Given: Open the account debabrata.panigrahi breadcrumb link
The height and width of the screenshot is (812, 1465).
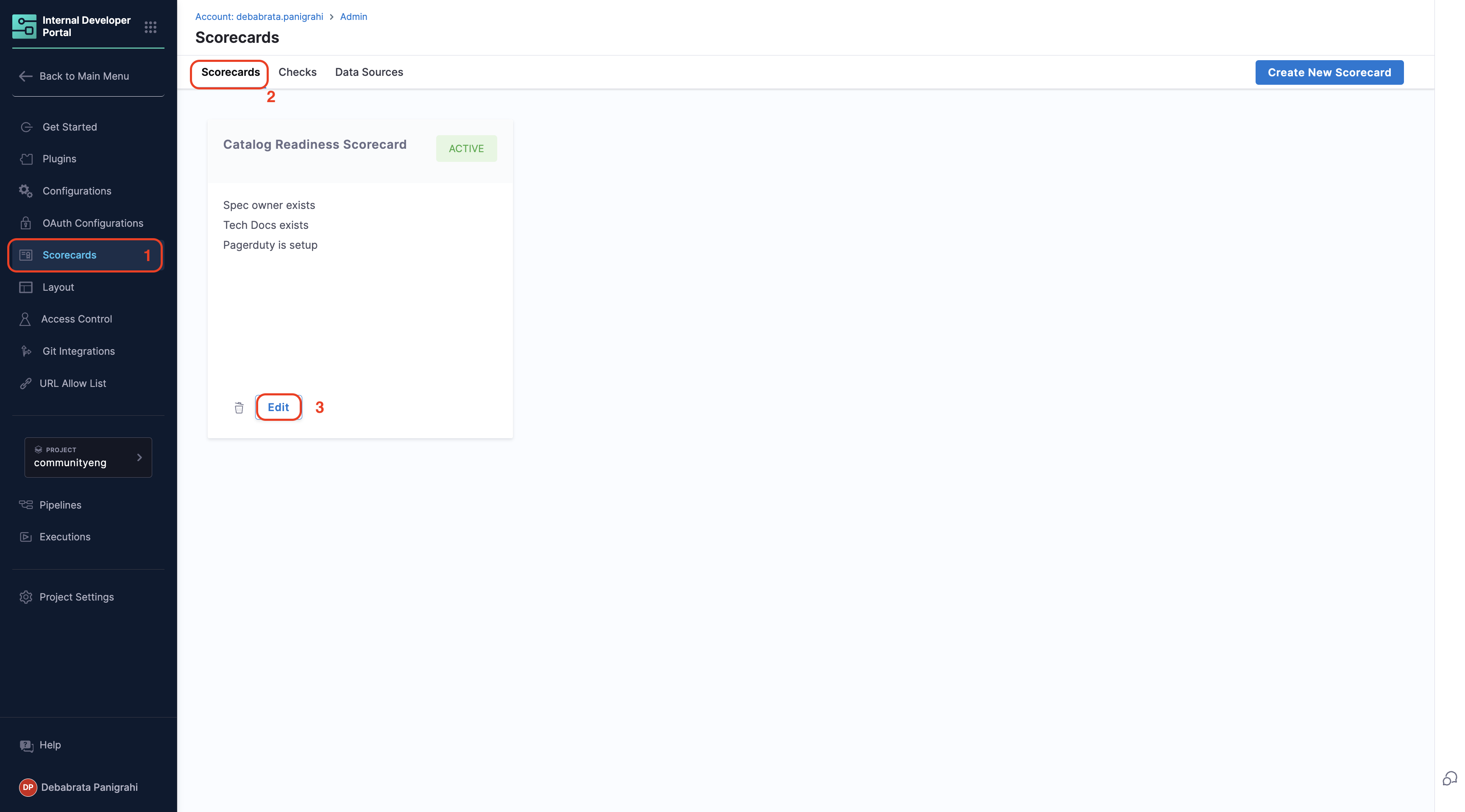Looking at the screenshot, I should click(x=259, y=17).
